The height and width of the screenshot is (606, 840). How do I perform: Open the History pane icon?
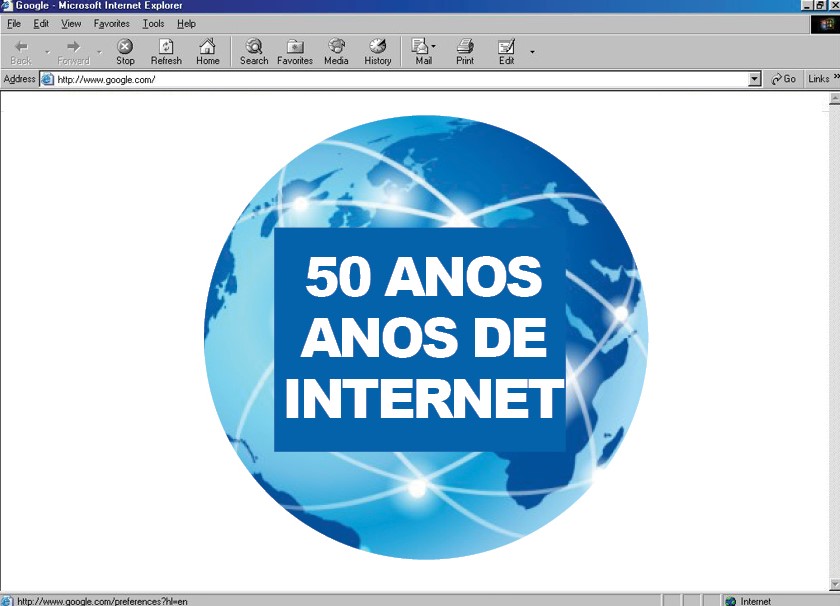coord(378,51)
